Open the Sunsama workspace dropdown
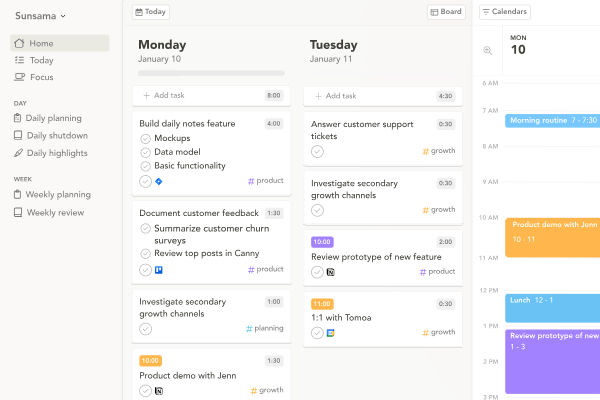The width and height of the screenshot is (600, 400). [x=41, y=16]
